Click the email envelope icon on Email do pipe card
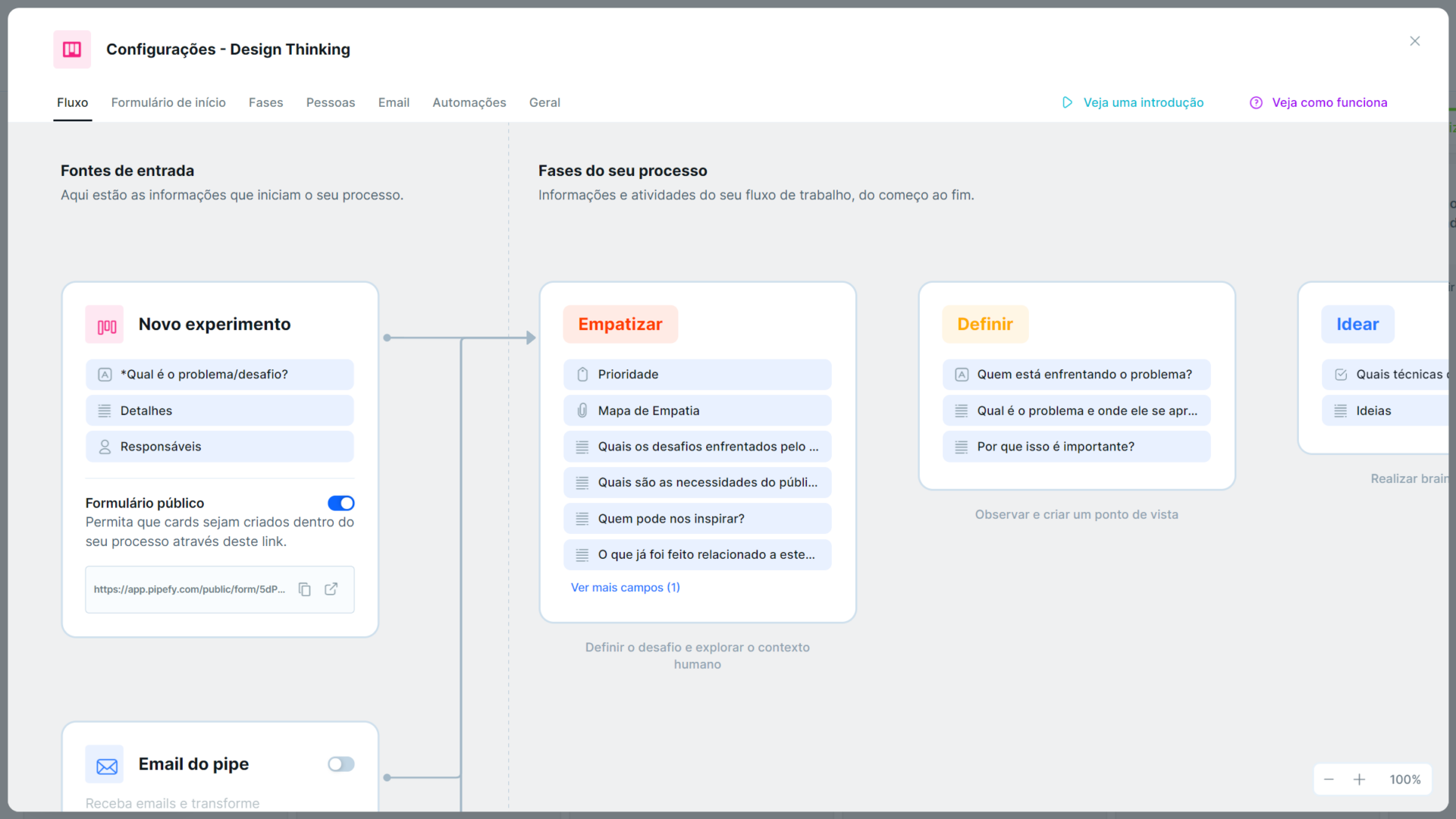 coord(105,764)
